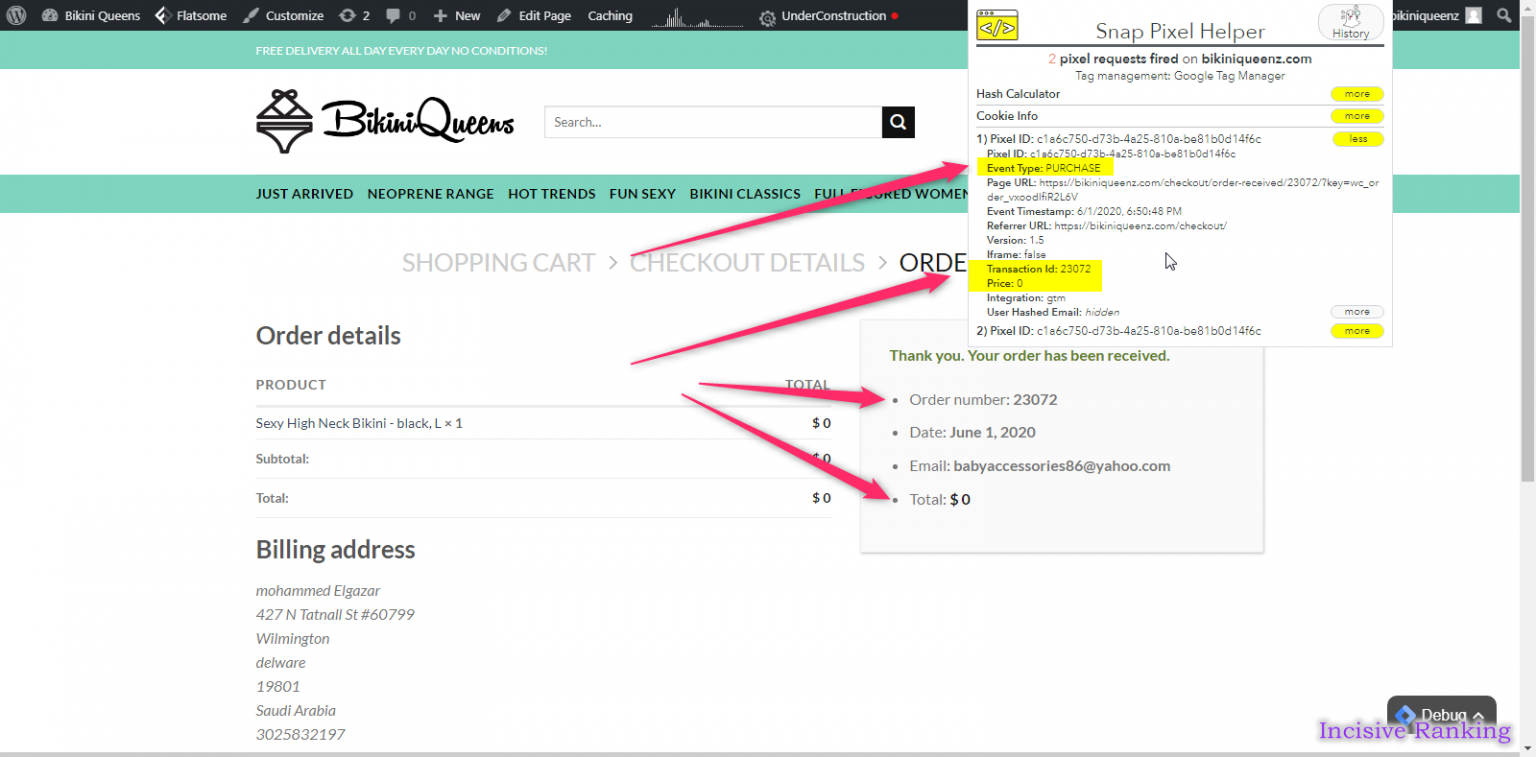Go to SHOPPING CART breadcrumb step
Screen dimensions: 1536x757
pos(498,263)
